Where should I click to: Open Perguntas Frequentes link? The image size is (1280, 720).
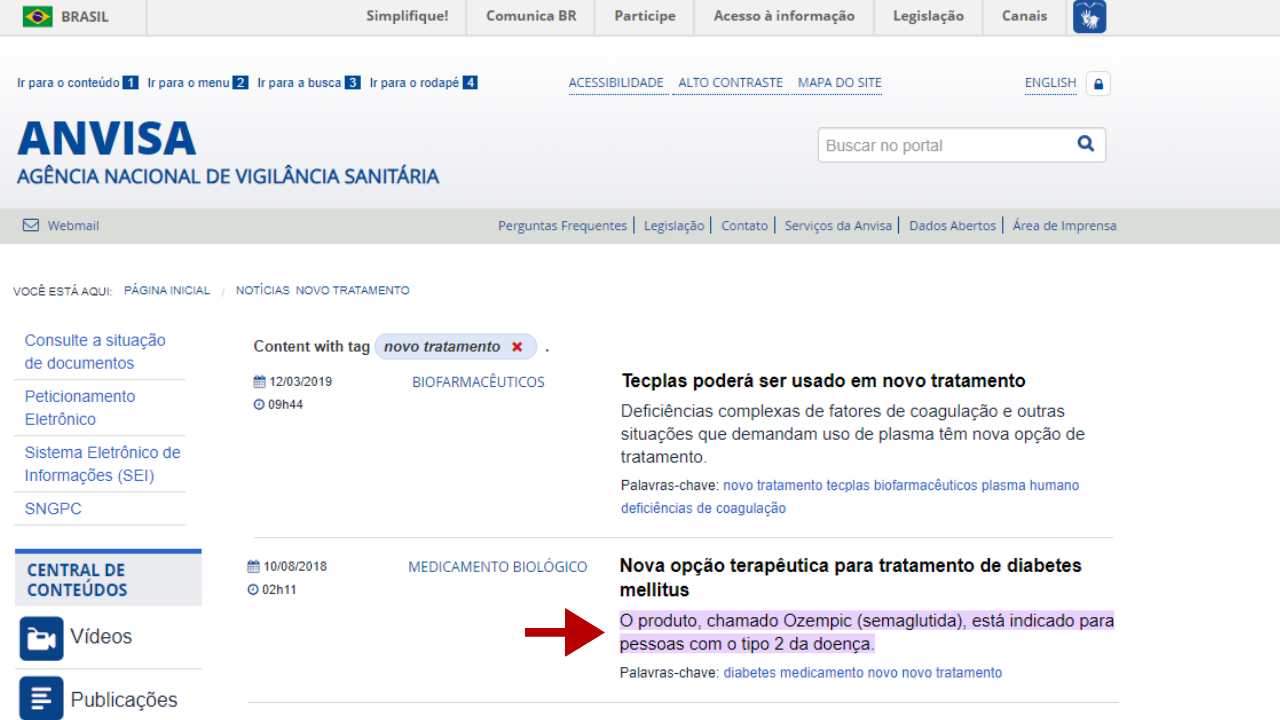pyautogui.click(x=562, y=226)
